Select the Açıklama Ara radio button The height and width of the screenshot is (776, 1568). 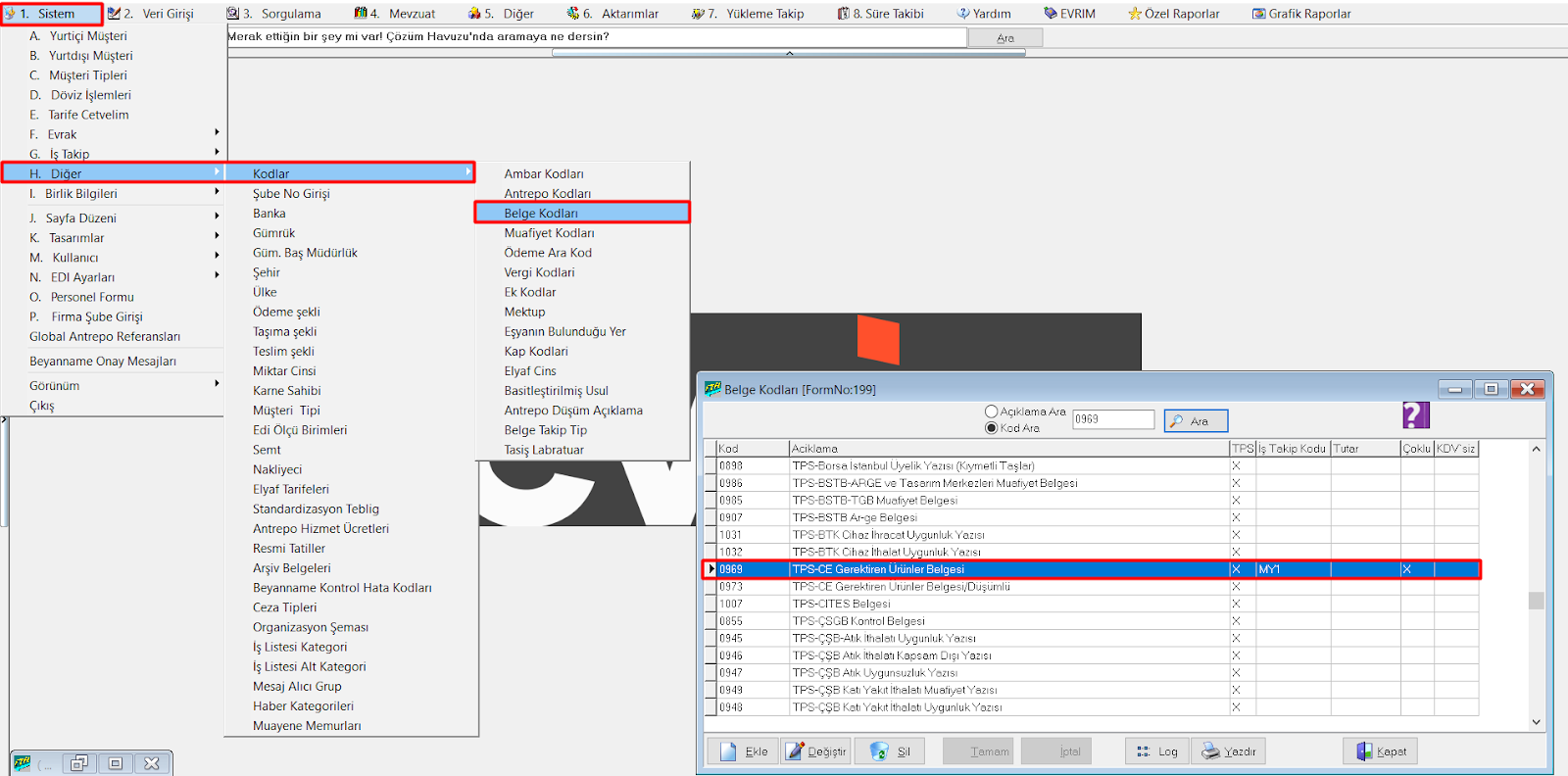pyautogui.click(x=991, y=412)
